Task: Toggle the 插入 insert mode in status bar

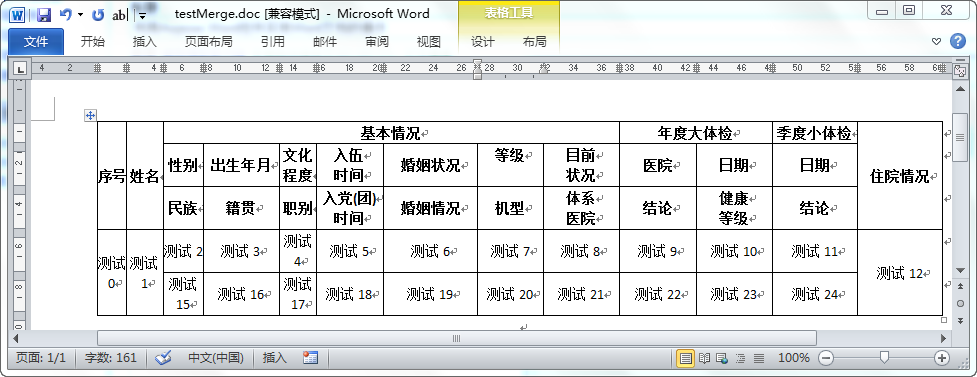Action: pyautogui.click(x=275, y=358)
